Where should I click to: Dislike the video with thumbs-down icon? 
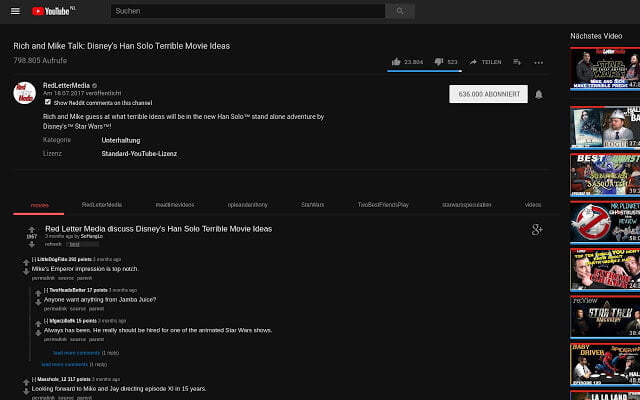[439, 62]
